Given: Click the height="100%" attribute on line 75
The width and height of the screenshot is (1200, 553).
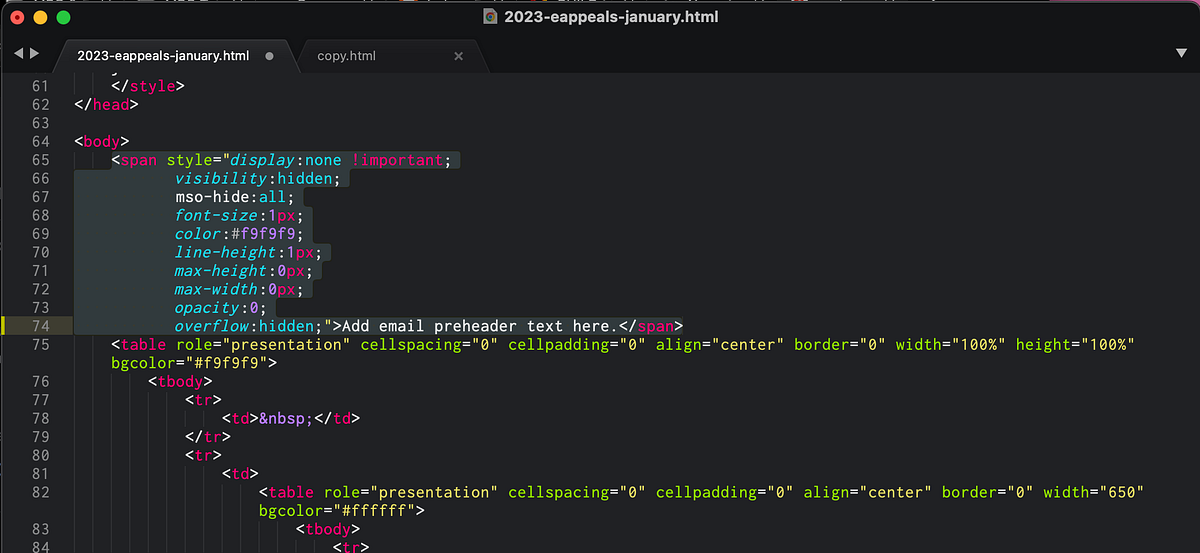Looking at the screenshot, I should (1075, 345).
